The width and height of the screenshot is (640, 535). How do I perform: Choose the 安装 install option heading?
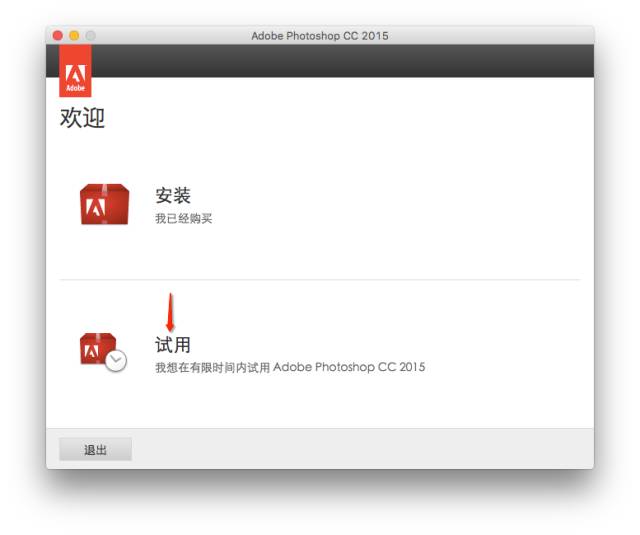tap(173, 195)
